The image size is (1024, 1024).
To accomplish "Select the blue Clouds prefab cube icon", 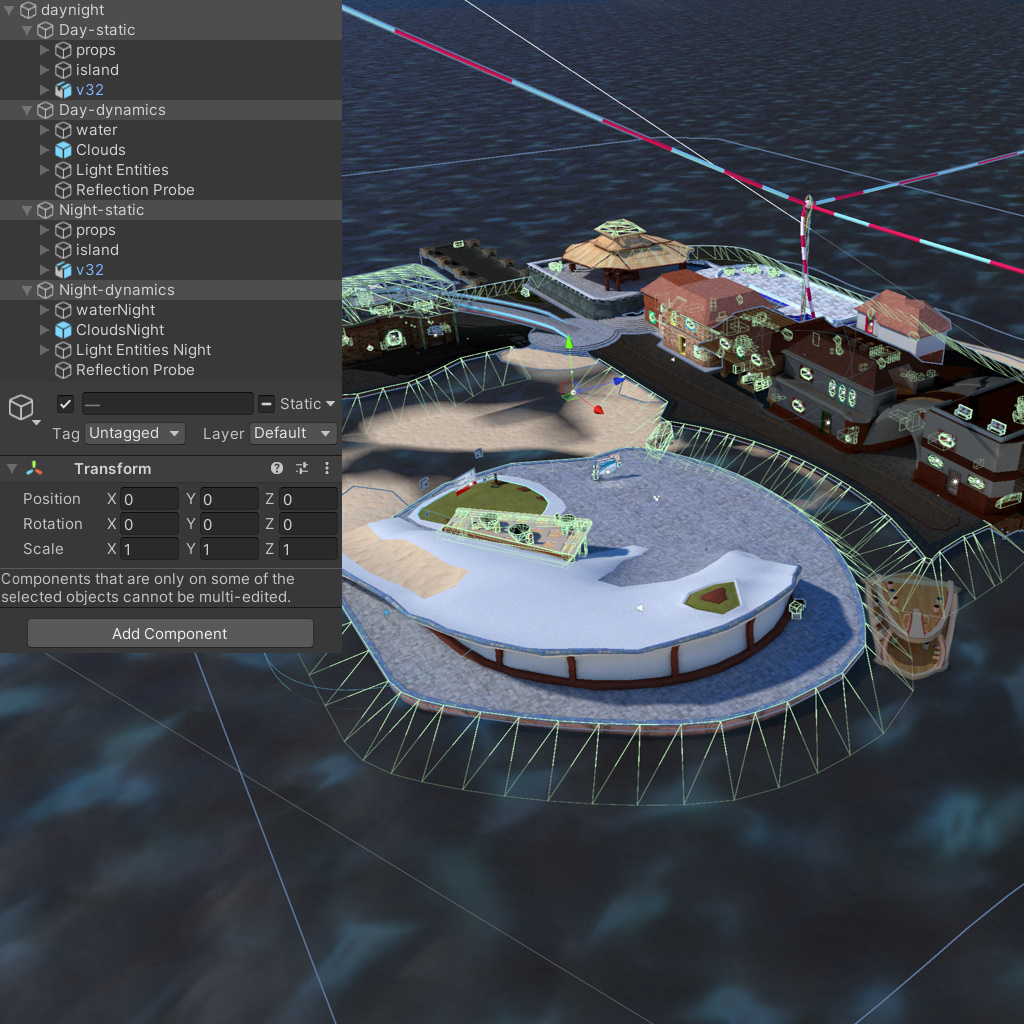I will pyautogui.click(x=63, y=150).
